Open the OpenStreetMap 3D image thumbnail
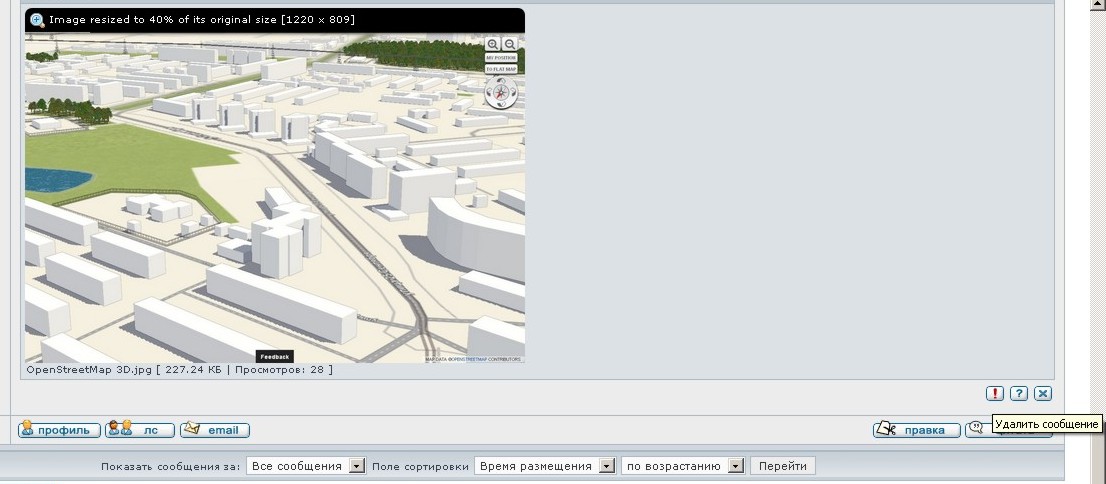 coord(274,198)
